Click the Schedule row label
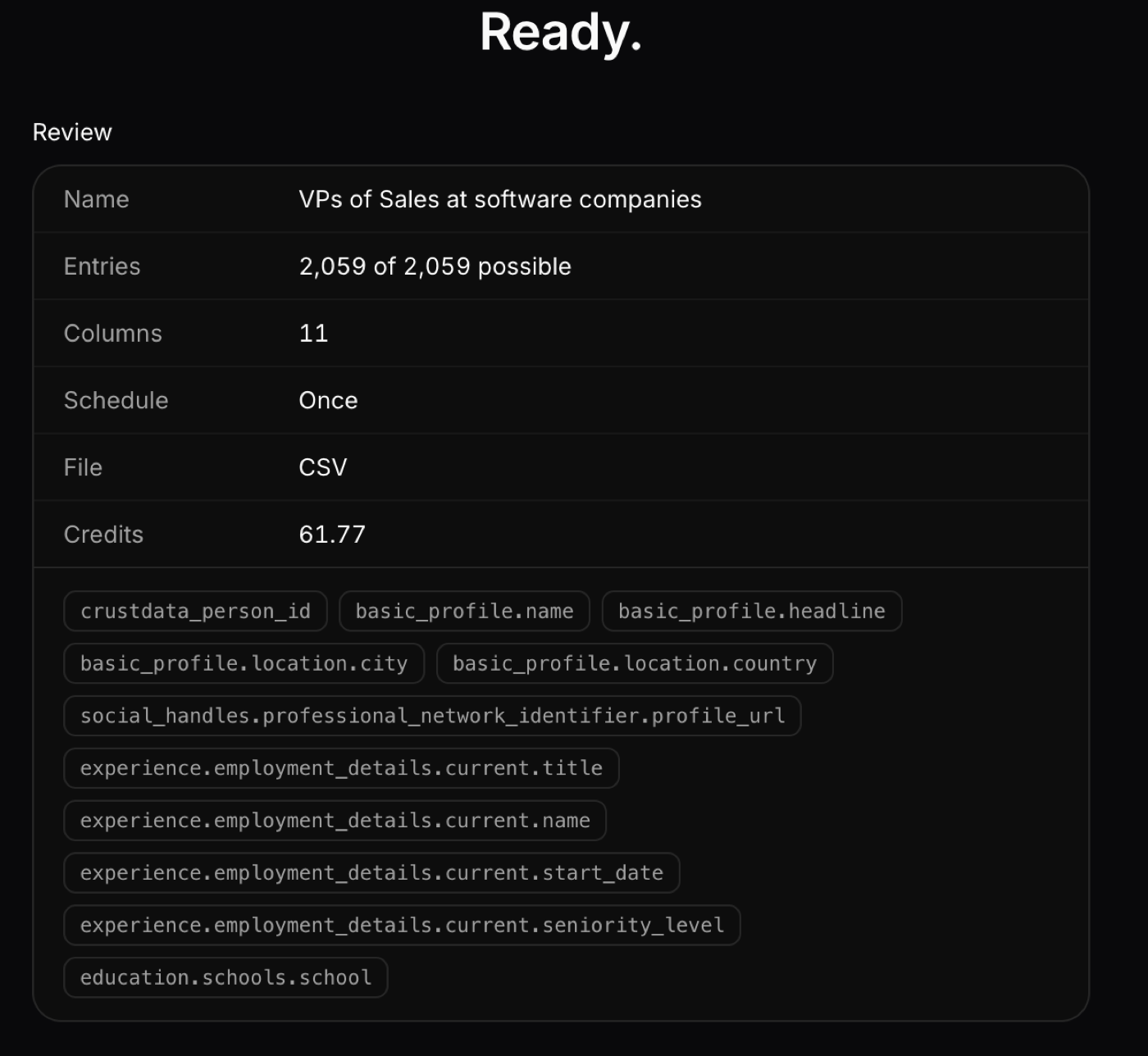The height and width of the screenshot is (1056, 1148). pos(116,401)
